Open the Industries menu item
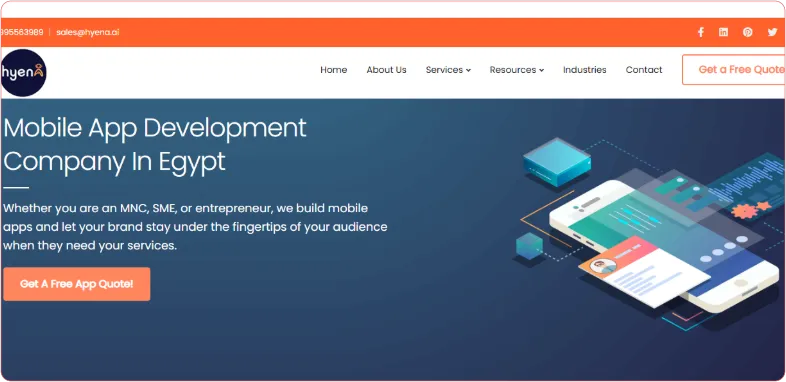 pos(584,70)
